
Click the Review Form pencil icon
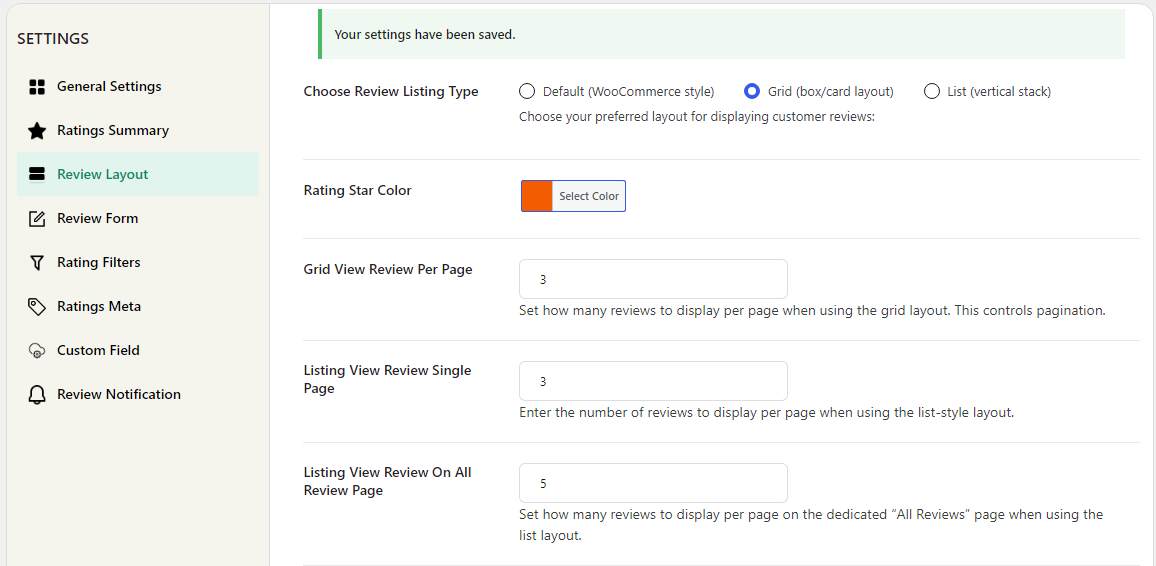click(37, 219)
